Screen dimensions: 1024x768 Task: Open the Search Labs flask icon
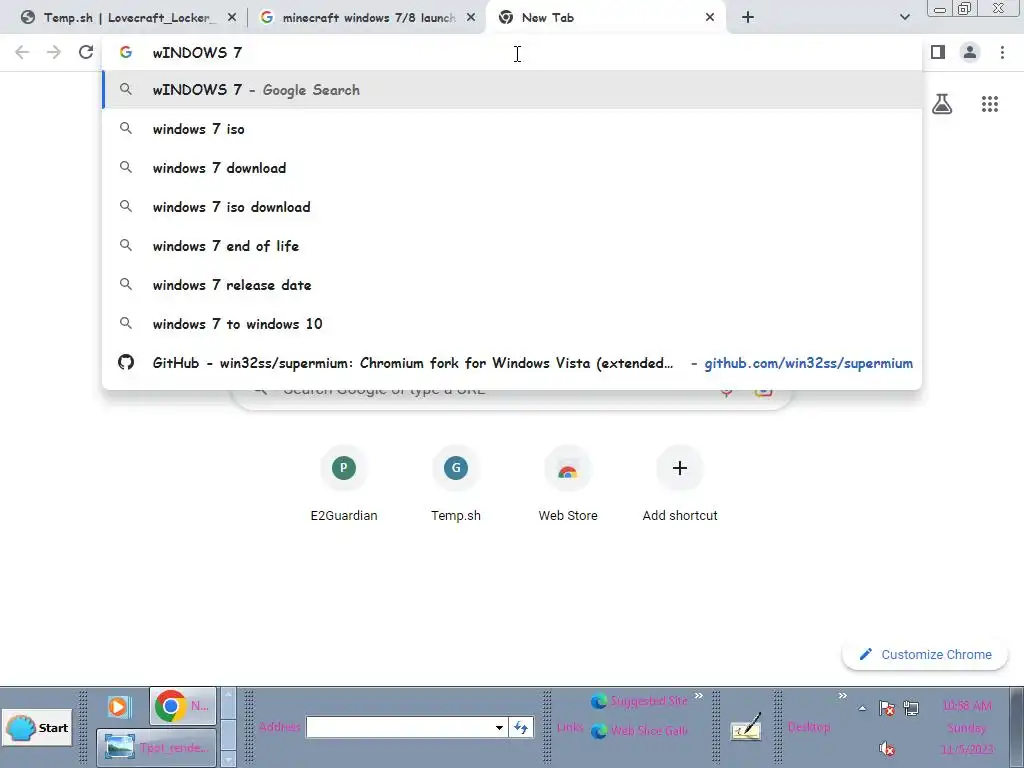click(942, 104)
